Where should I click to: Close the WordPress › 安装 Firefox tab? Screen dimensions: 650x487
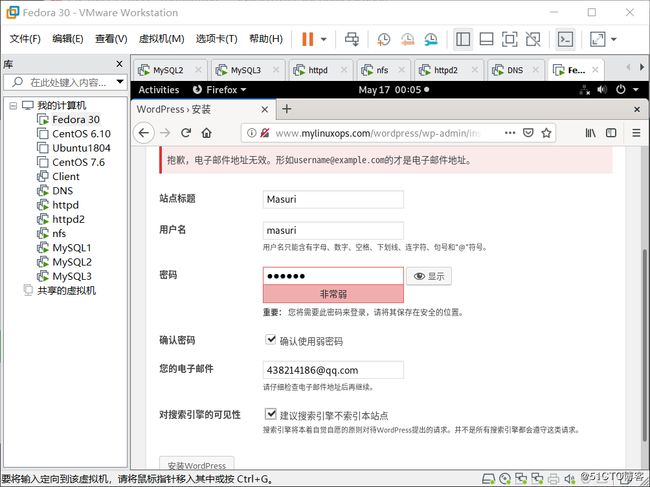point(264,109)
